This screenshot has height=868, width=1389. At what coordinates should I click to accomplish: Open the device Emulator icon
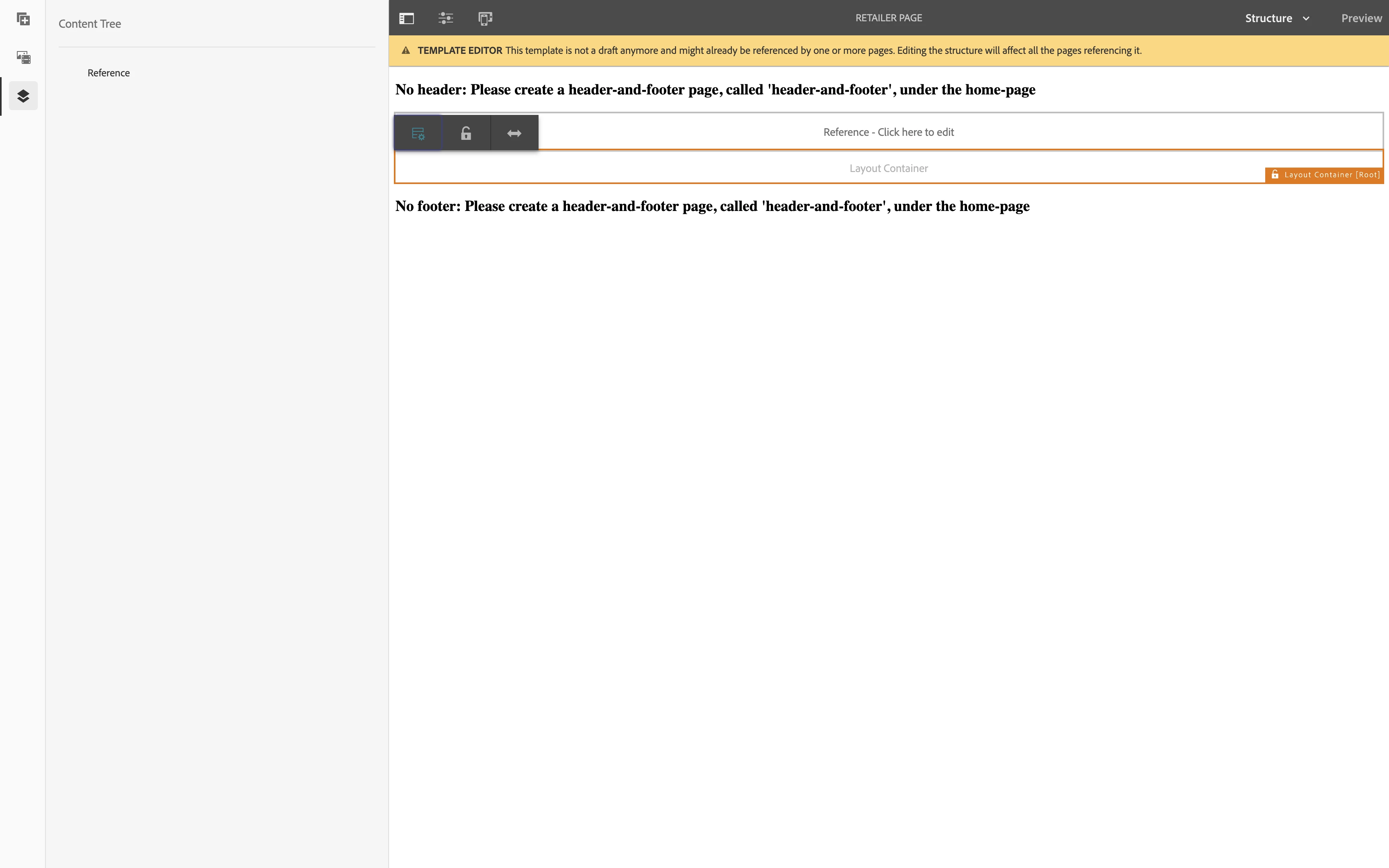pyautogui.click(x=485, y=18)
